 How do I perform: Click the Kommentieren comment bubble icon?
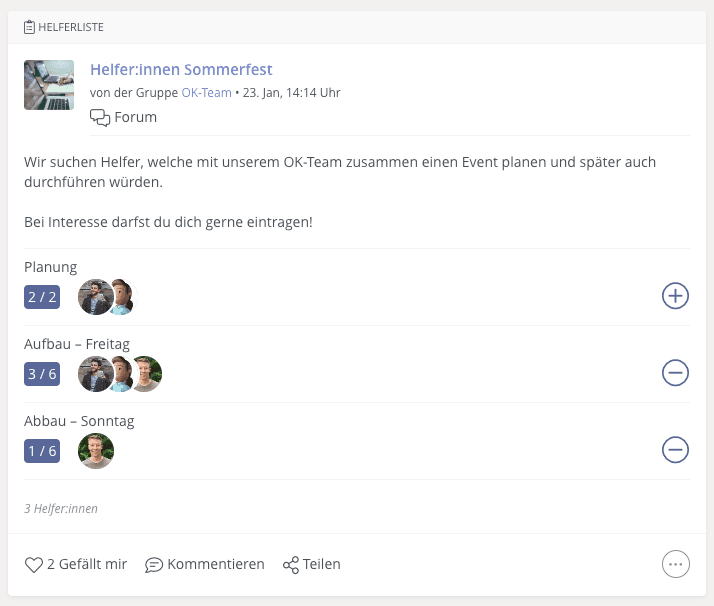pos(154,565)
